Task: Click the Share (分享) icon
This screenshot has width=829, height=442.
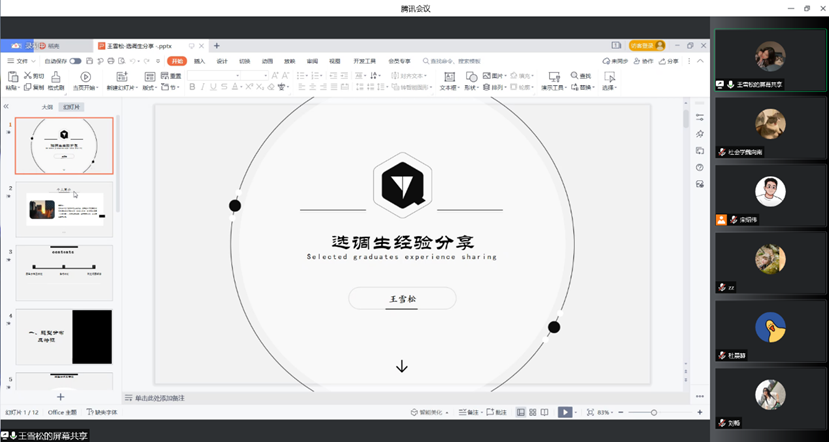Action: (x=669, y=61)
